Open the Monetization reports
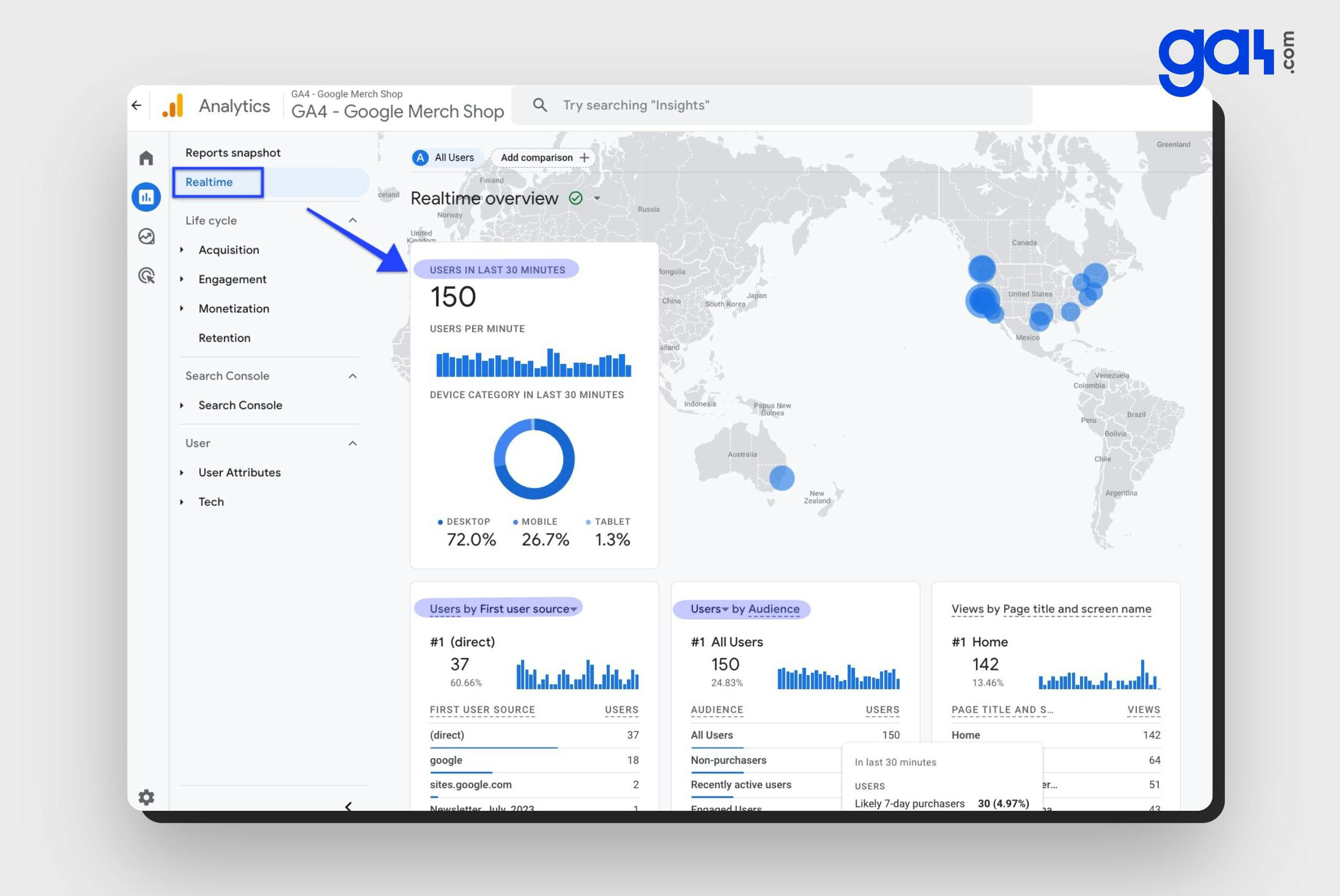 [x=234, y=309]
